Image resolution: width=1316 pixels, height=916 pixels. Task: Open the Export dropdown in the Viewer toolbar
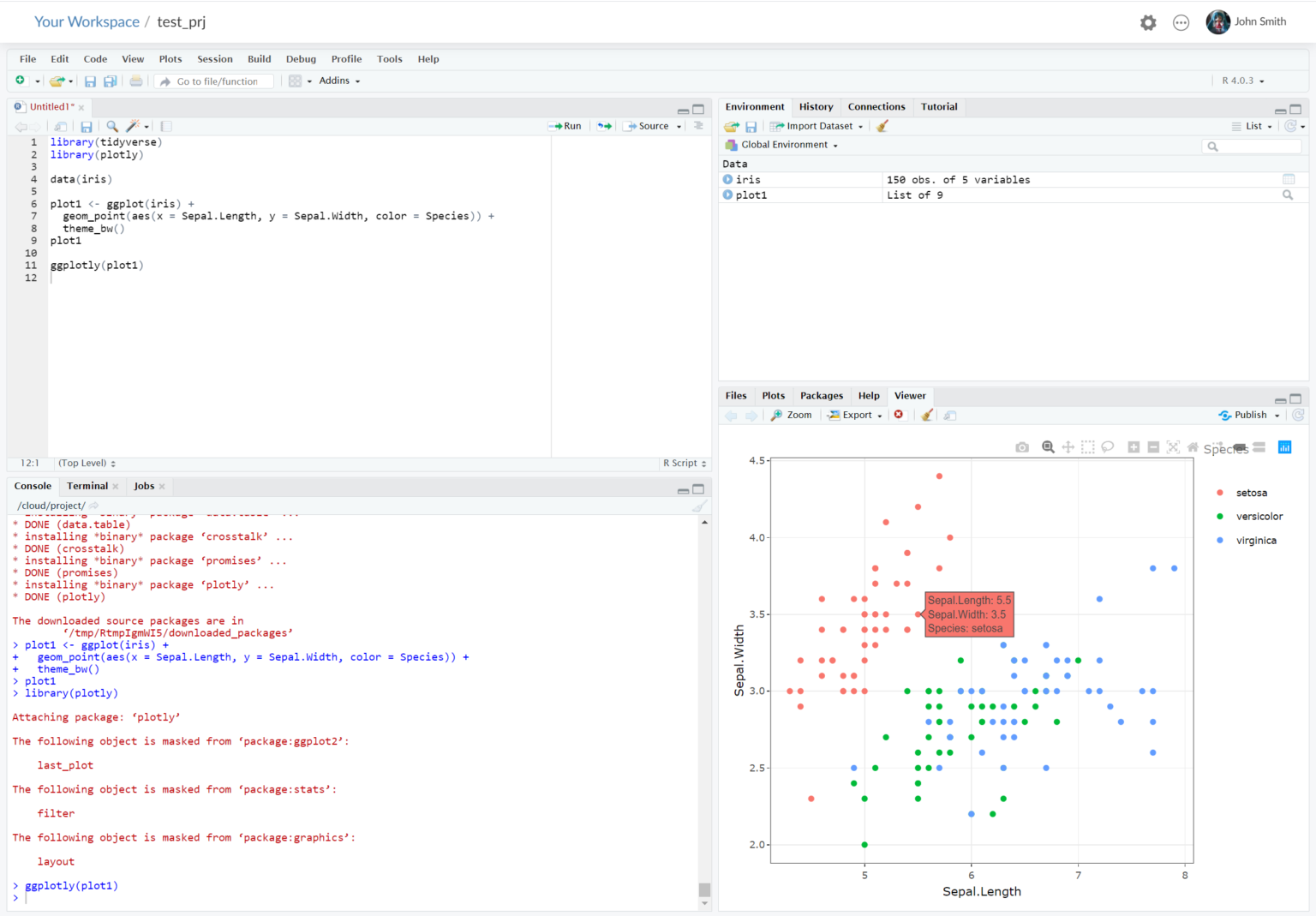click(853, 415)
